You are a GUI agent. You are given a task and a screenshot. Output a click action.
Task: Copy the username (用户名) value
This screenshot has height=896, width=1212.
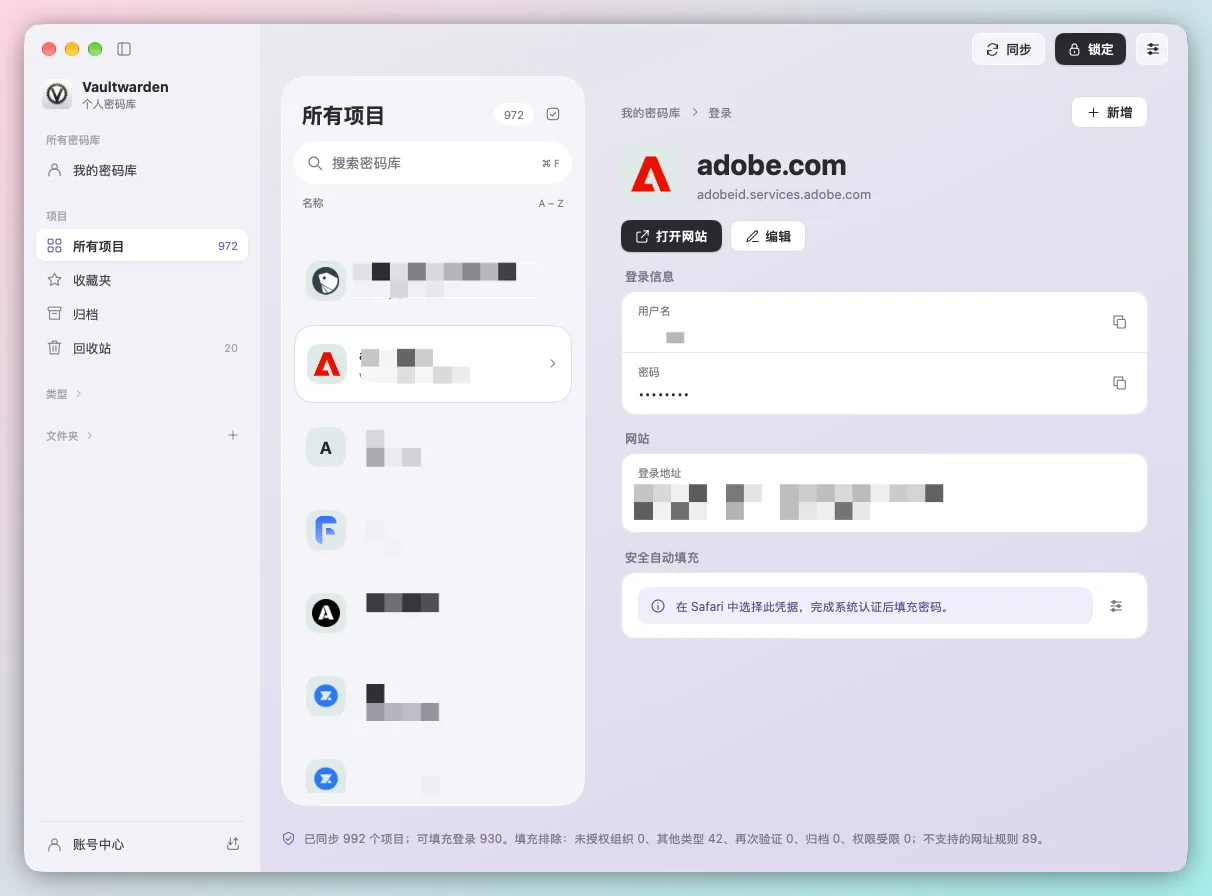click(x=1120, y=322)
